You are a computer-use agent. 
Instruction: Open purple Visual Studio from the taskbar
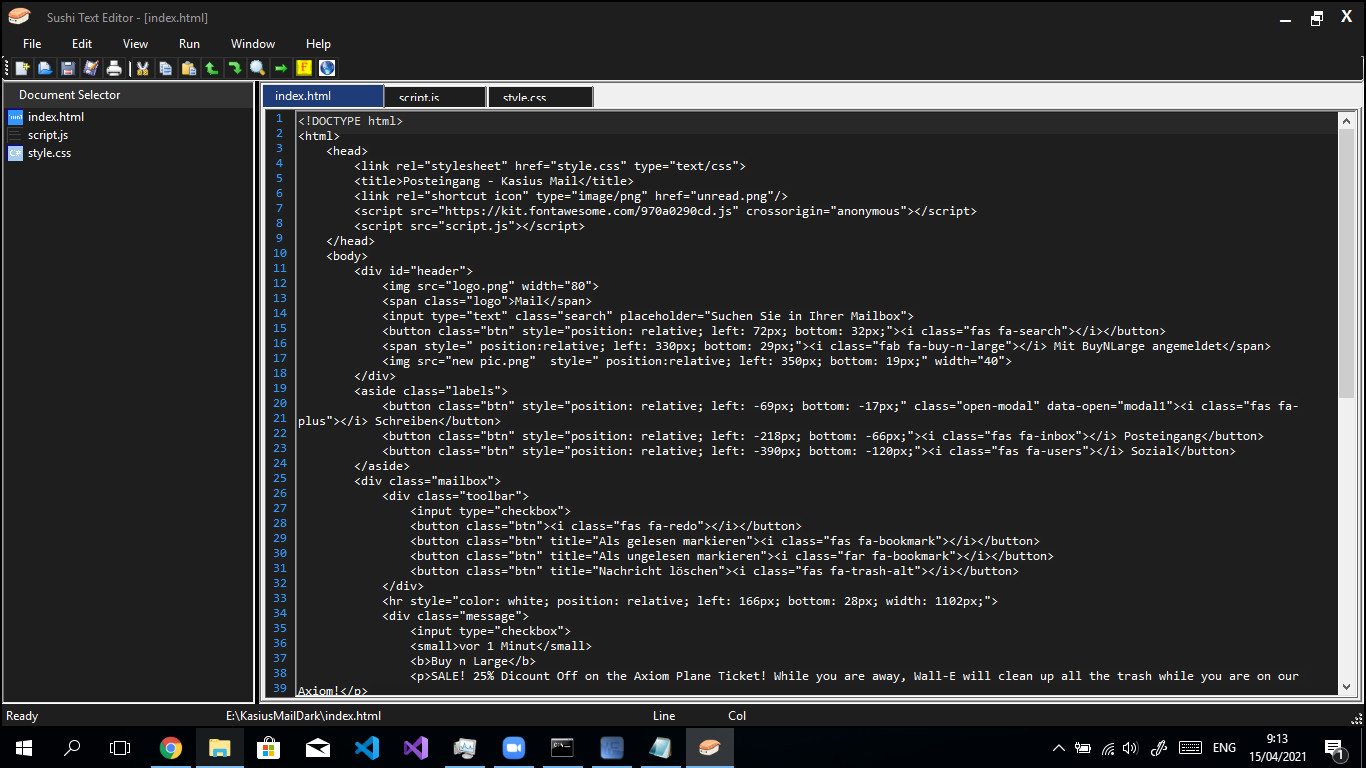click(x=416, y=747)
